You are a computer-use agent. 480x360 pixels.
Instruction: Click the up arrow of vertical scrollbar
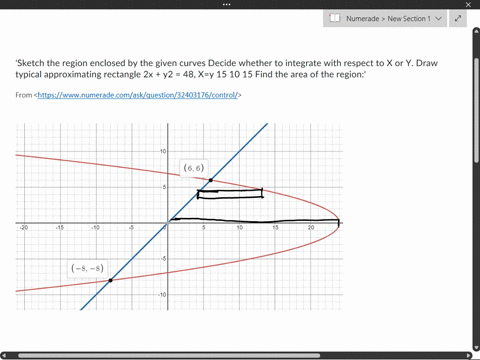tap(476, 31)
